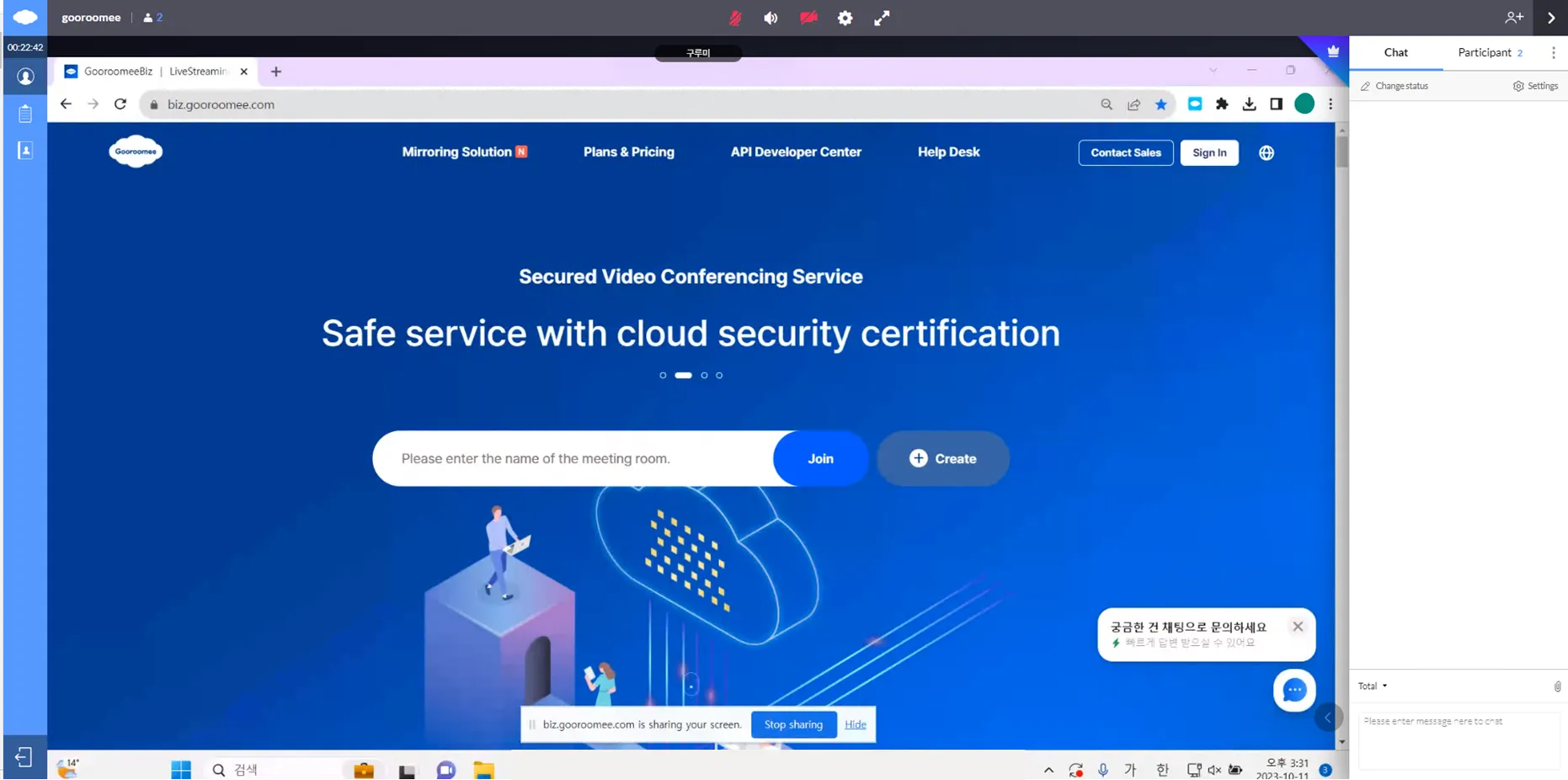Open the browser downloads icon

pyautogui.click(x=1250, y=104)
